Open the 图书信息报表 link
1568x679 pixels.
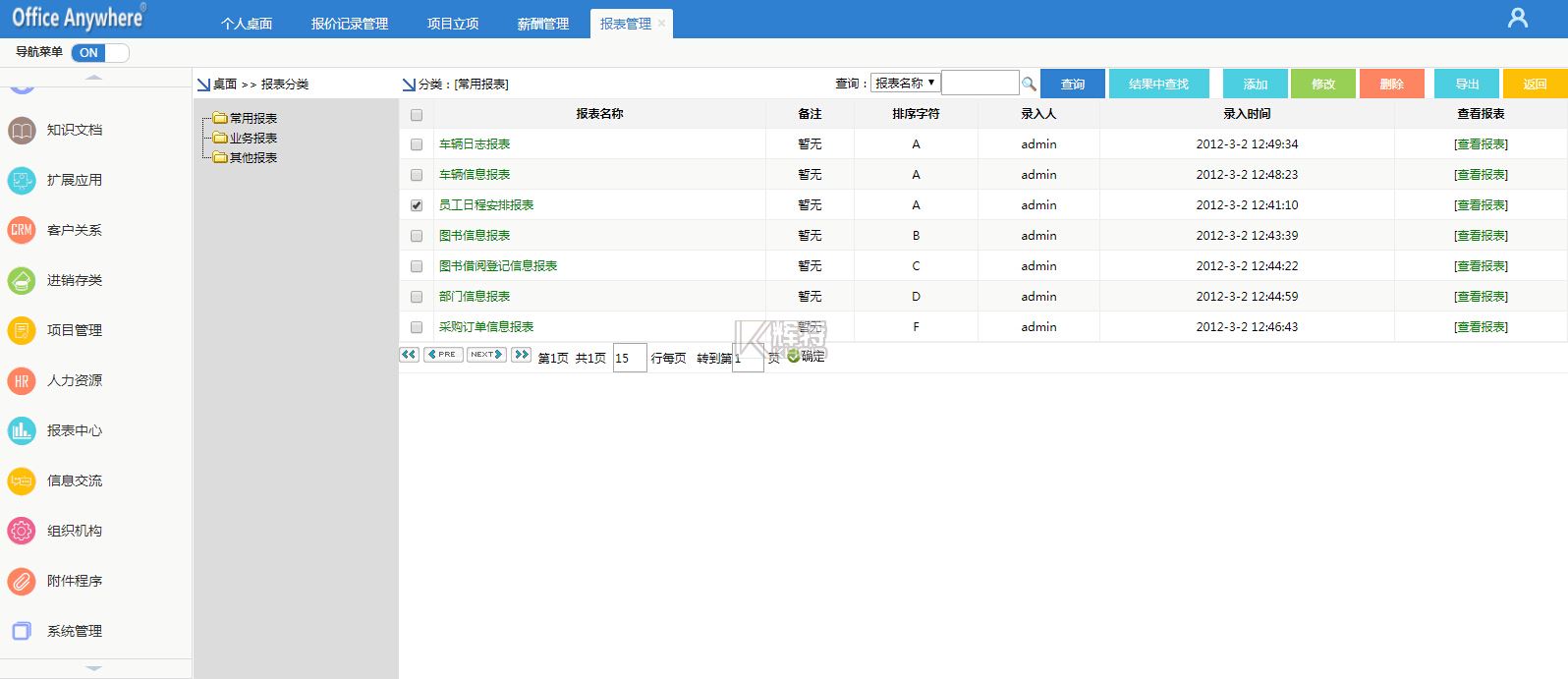(475, 236)
